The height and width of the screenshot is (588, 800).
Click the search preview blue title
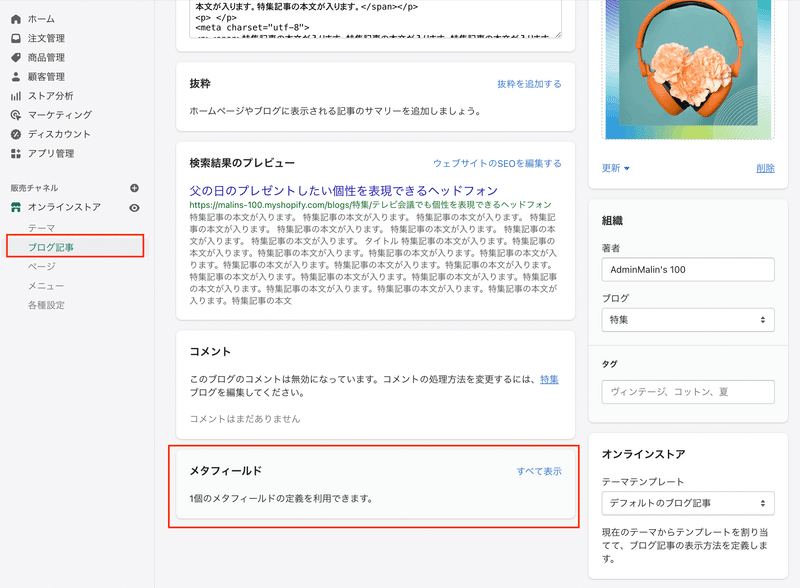343,190
